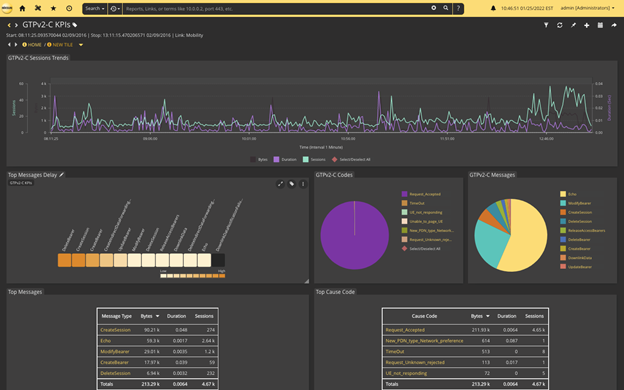
Task: Open the admin user menu dropdown
Action: (587, 8)
